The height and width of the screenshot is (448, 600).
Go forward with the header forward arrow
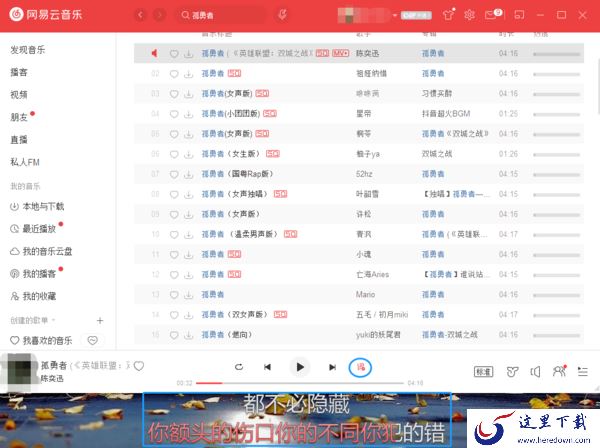[159, 15]
